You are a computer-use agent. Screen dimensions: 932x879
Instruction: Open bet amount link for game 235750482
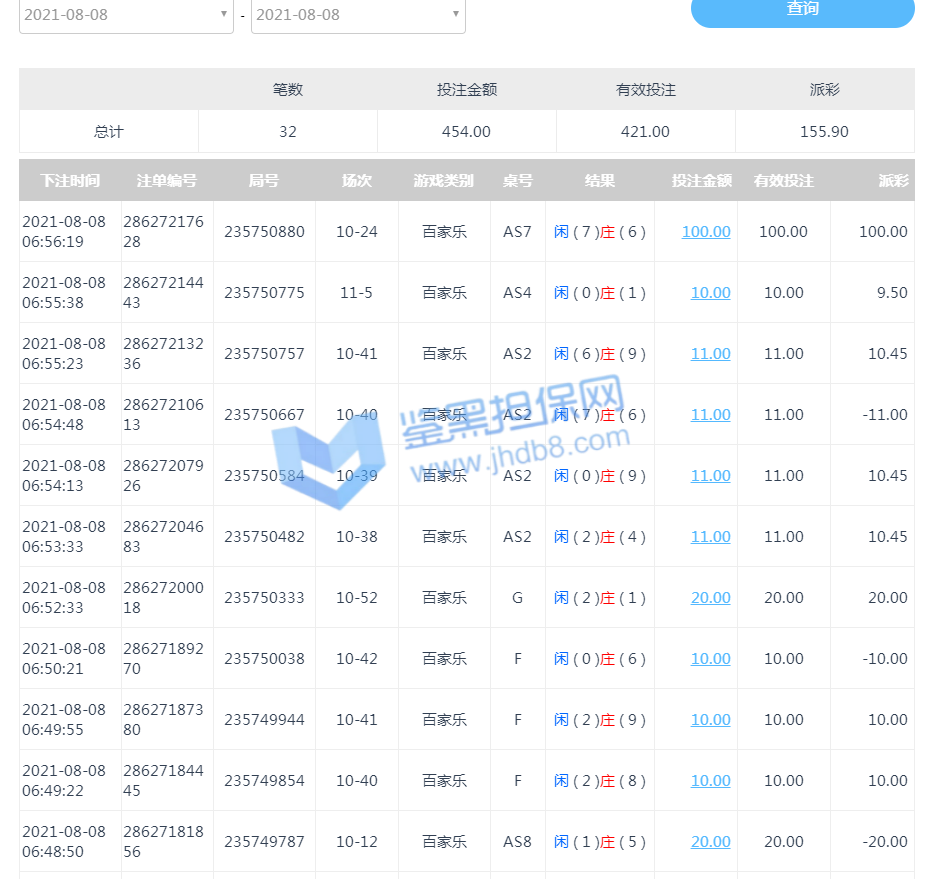(710, 537)
